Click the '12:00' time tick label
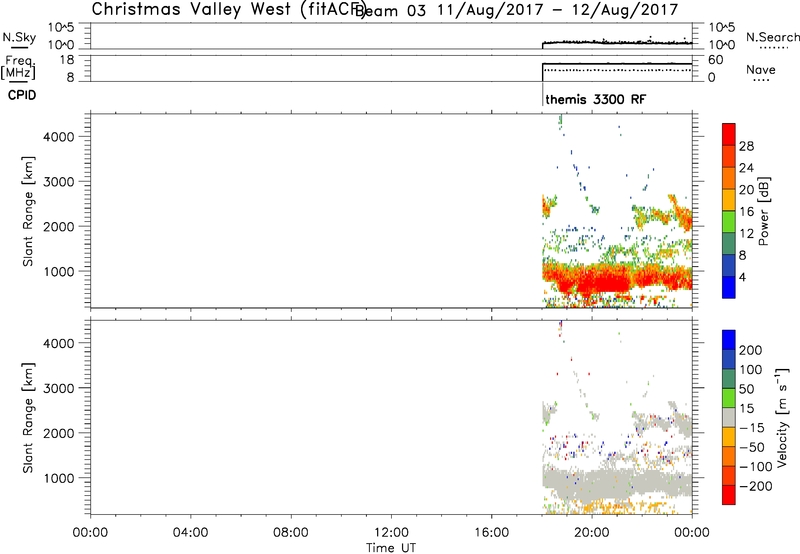 point(391,533)
